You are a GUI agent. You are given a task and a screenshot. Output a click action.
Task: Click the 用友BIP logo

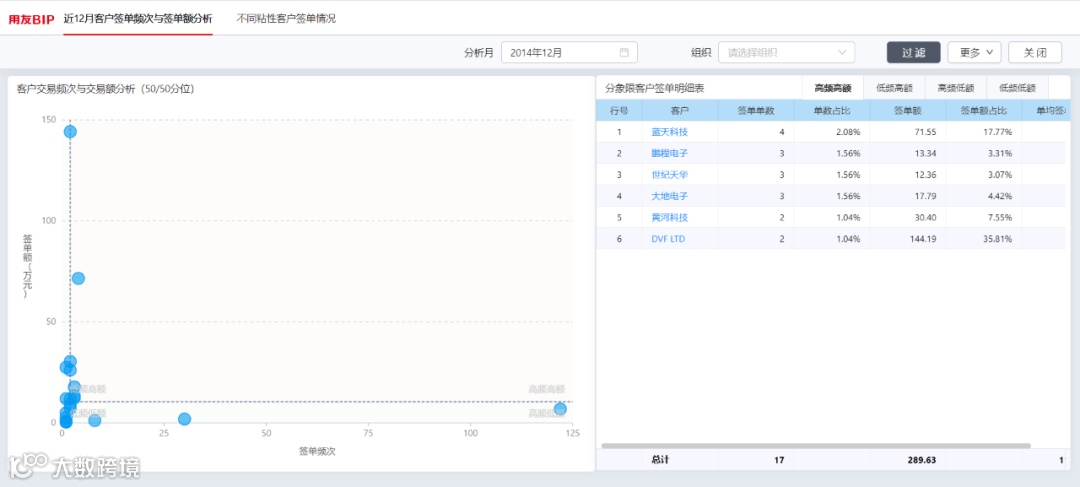pos(31,19)
